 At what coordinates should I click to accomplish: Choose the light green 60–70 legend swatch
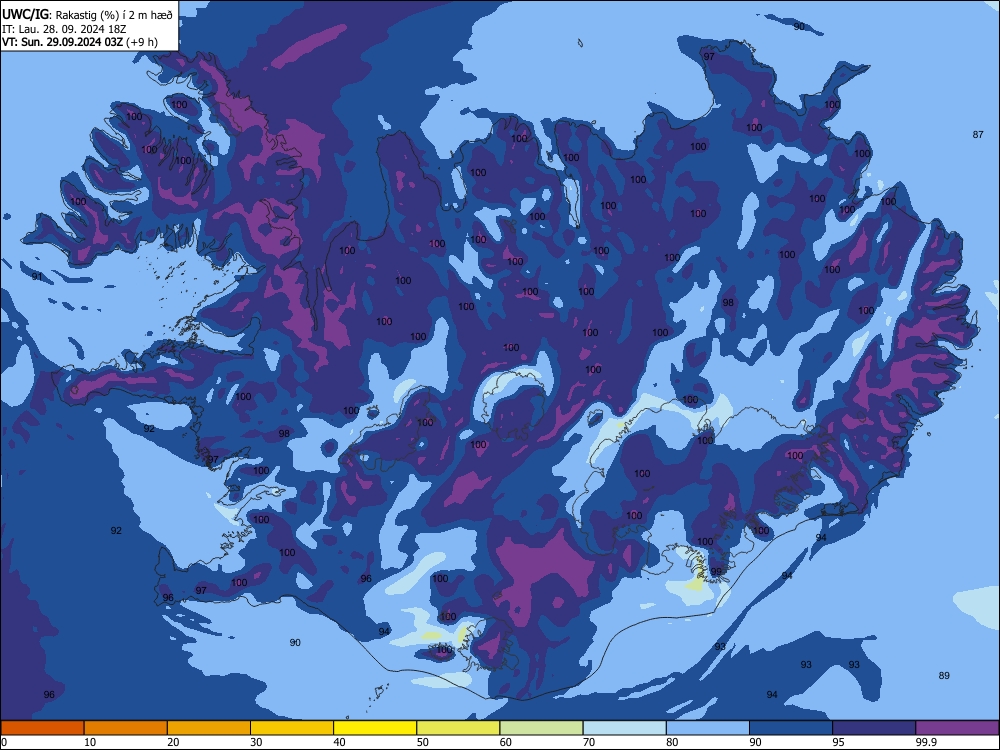tap(541, 728)
